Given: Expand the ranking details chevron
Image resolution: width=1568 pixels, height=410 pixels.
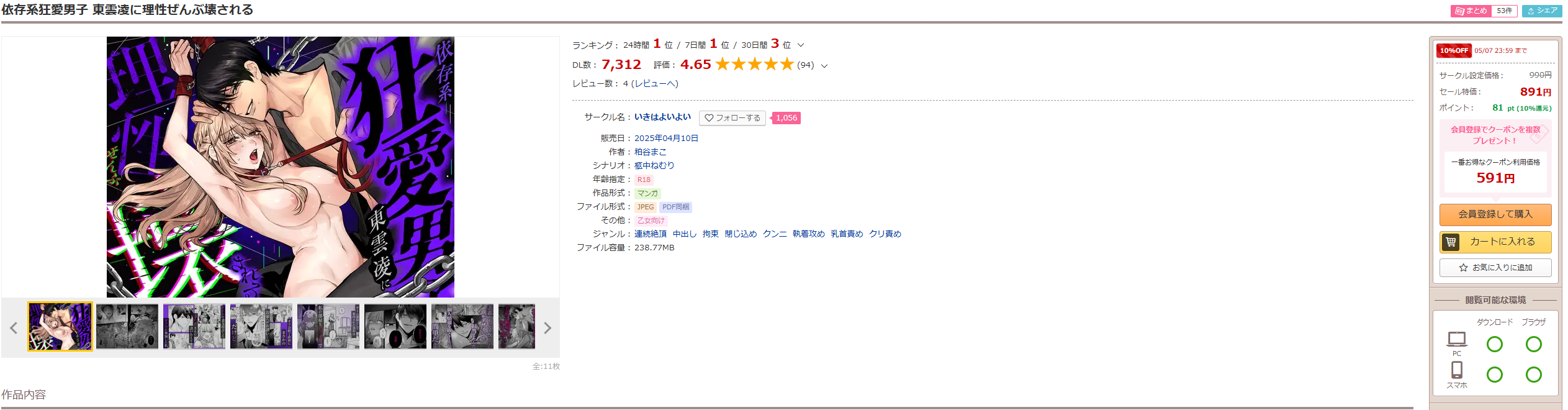Looking at the screenshot, I should tap(801, 45).
